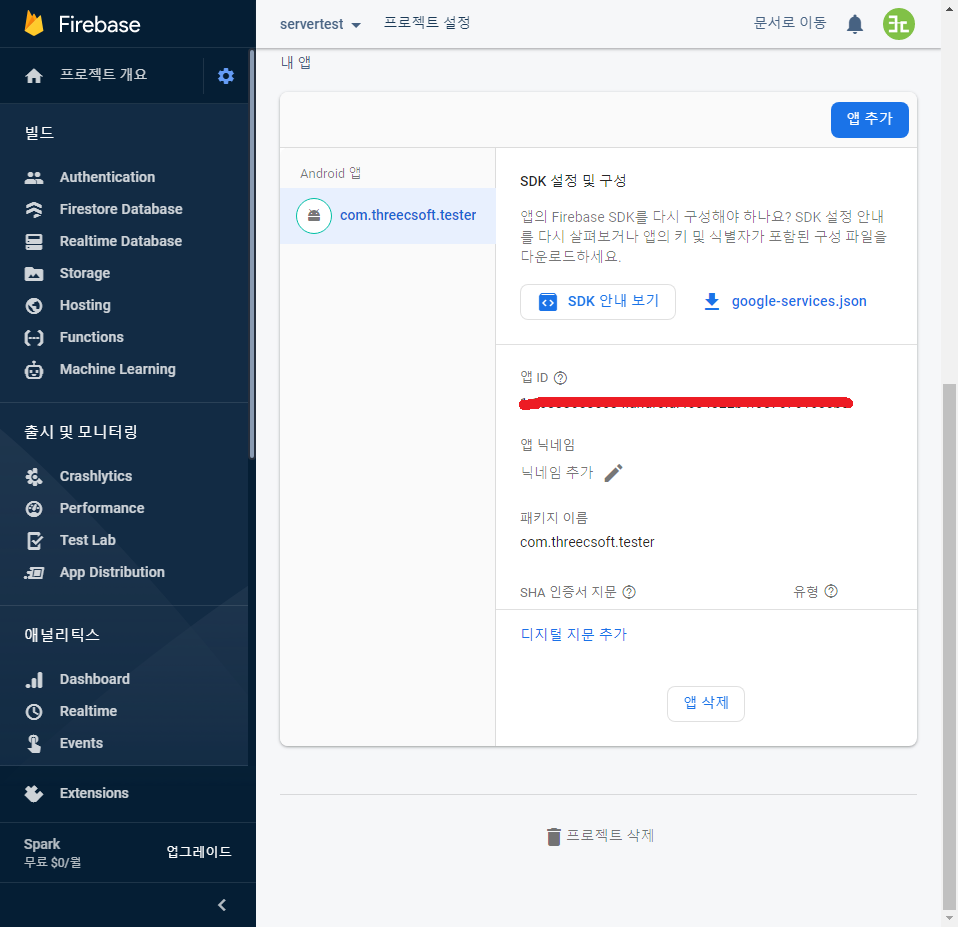Click the page vertical scrollbar

949,647
